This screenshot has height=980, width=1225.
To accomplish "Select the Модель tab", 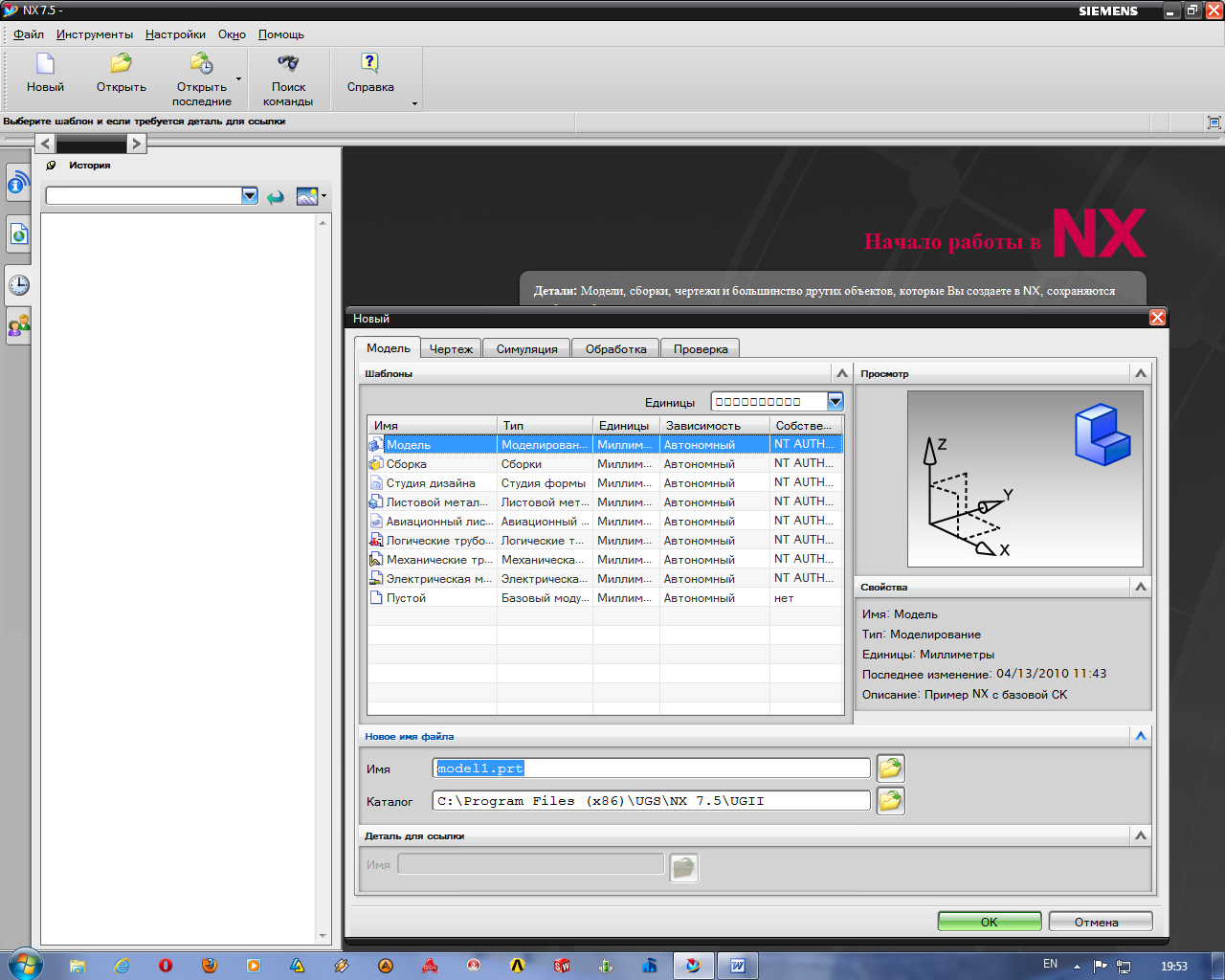I will click(388, 347).
